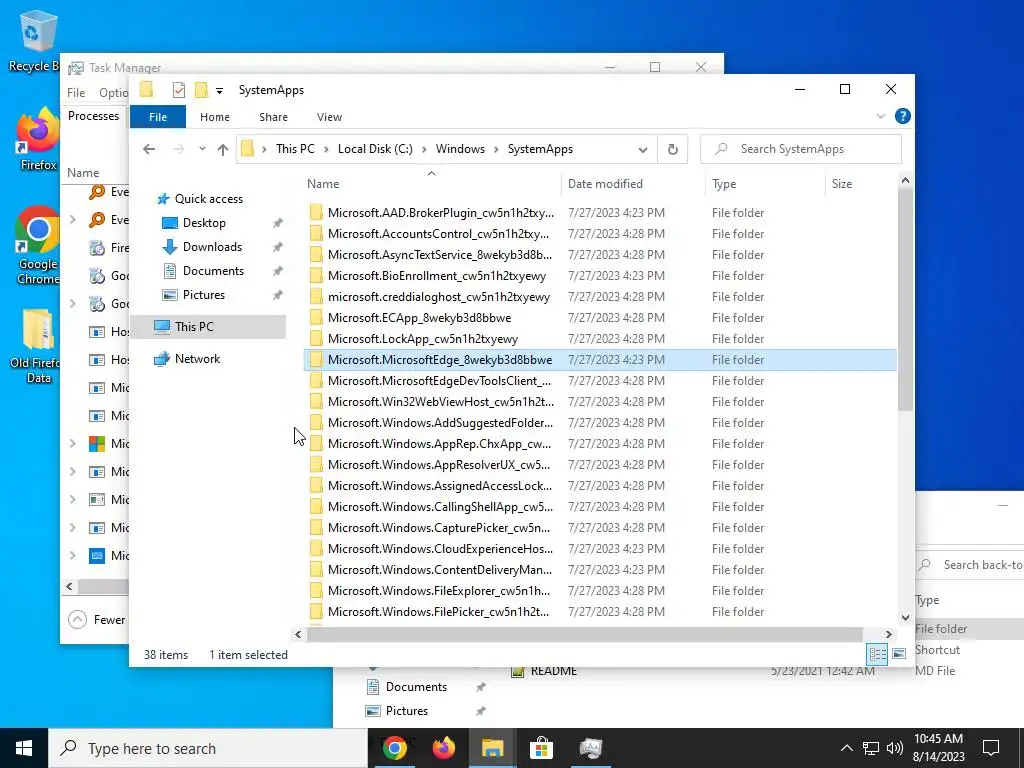Screen dimensions: 1024x768
Task: Select Microsoft.AccountsControl folder icon
Action: coord(316,234)
